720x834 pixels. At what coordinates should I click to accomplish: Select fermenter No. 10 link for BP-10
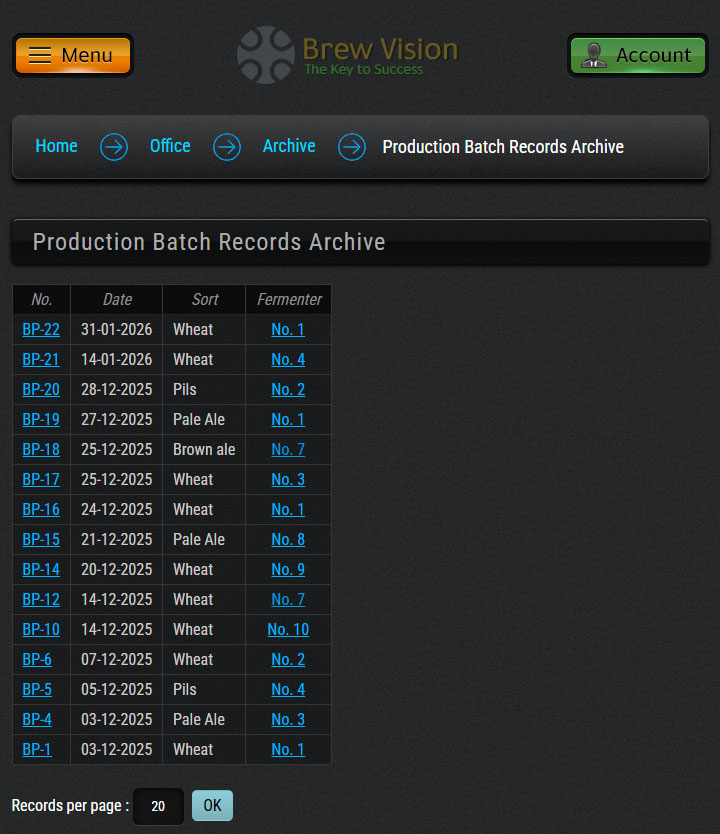288,629
